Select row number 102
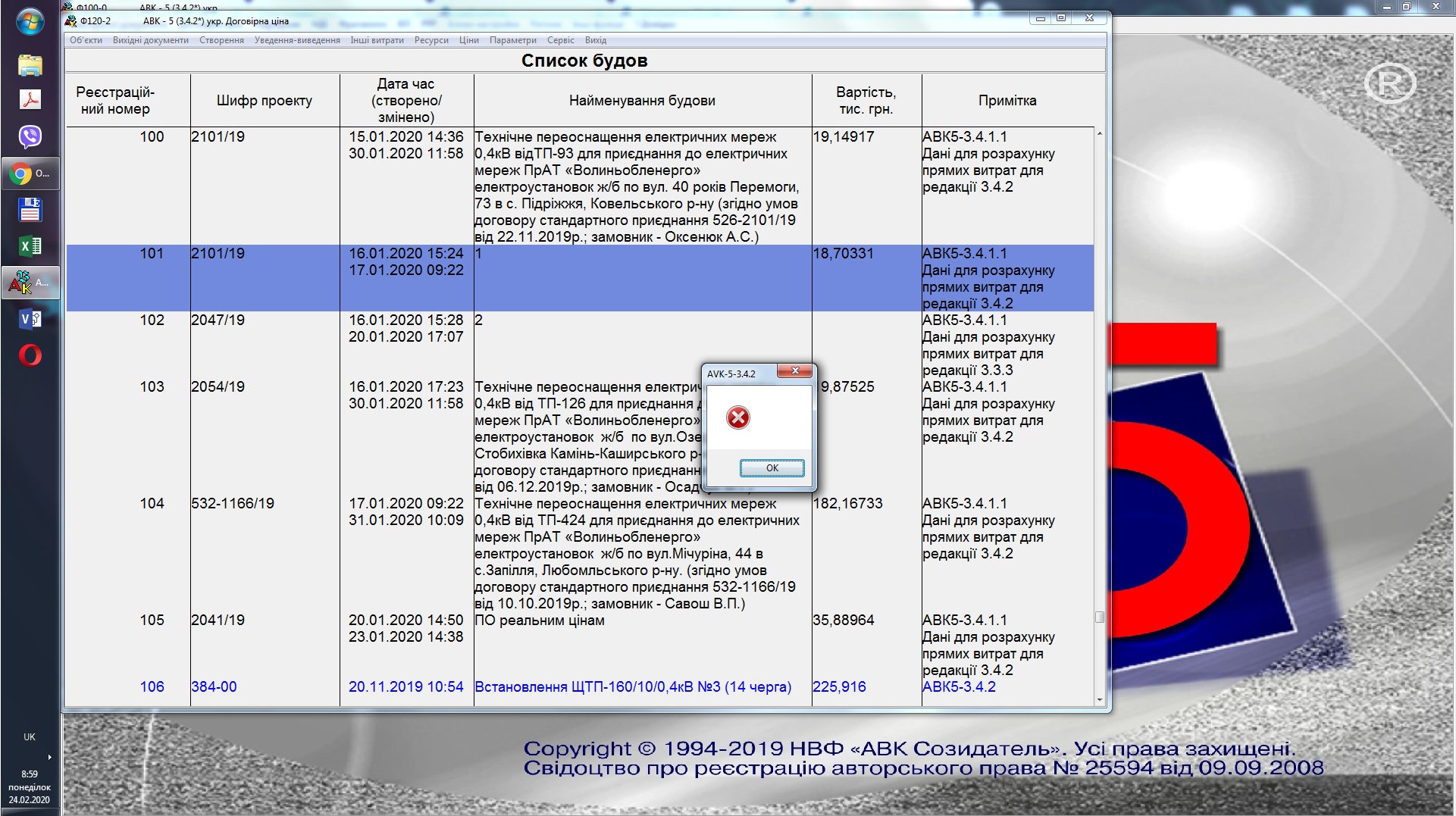 pyautogui.click(x=580, y=345)
